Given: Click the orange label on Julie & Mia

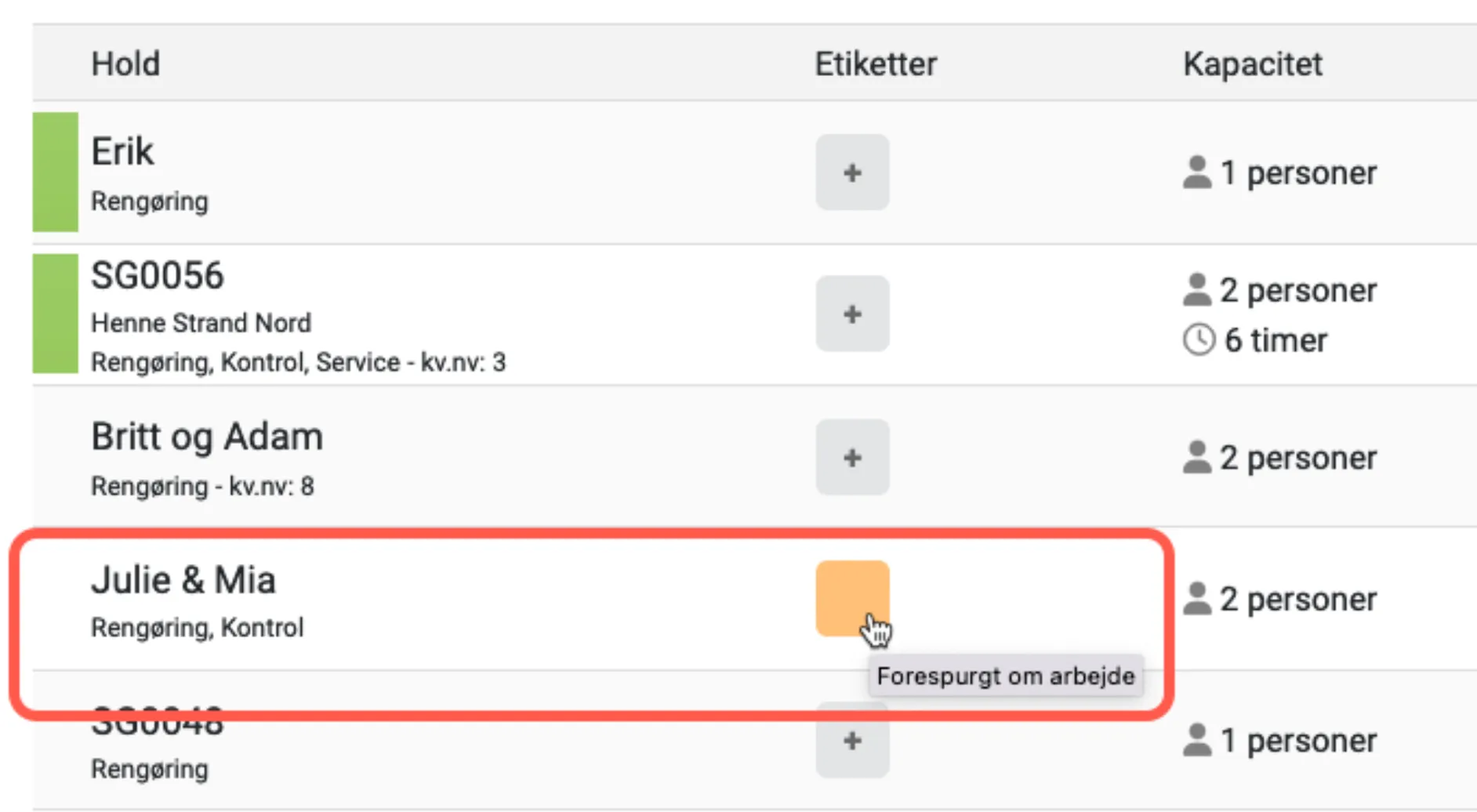Looking at the screenshot, I should [x=852, y=598].
